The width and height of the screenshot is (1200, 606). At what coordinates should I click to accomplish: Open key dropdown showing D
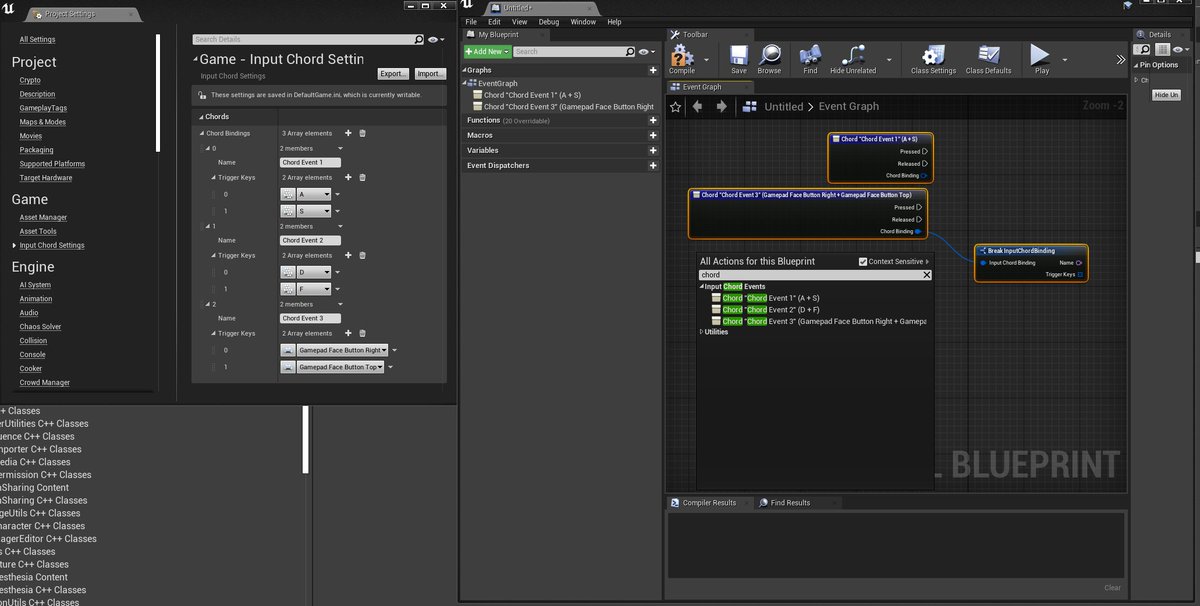click(x=316, y=272)
